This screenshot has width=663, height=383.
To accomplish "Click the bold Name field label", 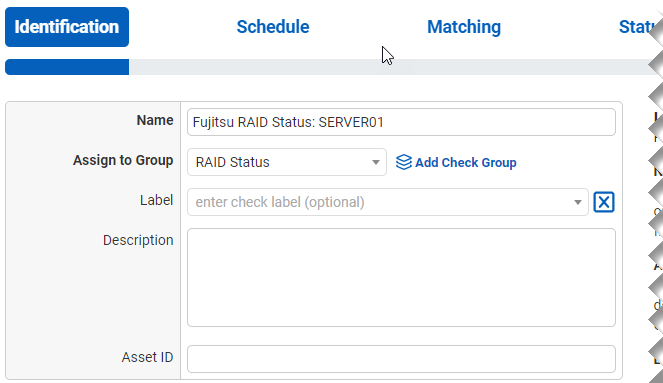I will (155, 120).
